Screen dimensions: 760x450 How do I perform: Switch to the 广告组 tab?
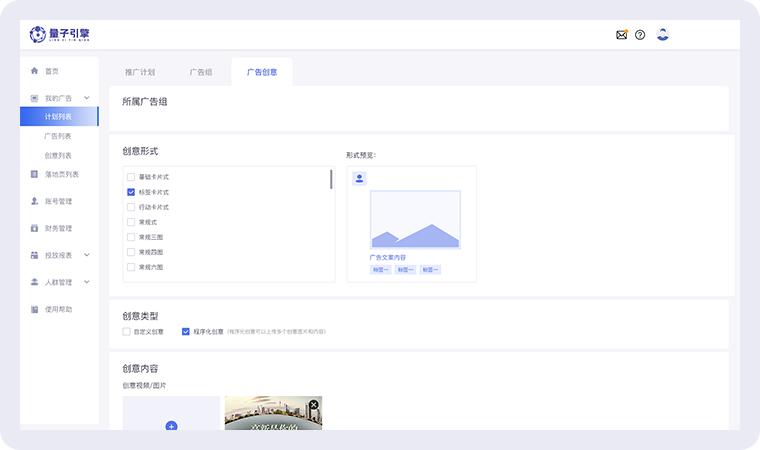pyautogui.click(x=201, y=73)
